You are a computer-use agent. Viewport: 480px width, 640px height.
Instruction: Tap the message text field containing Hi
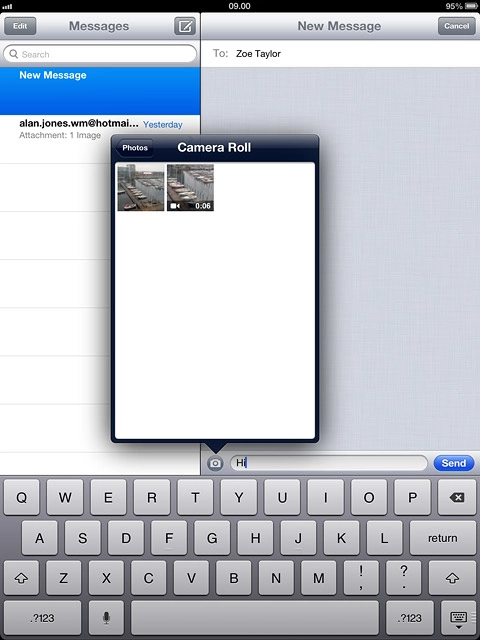point(329,463)
